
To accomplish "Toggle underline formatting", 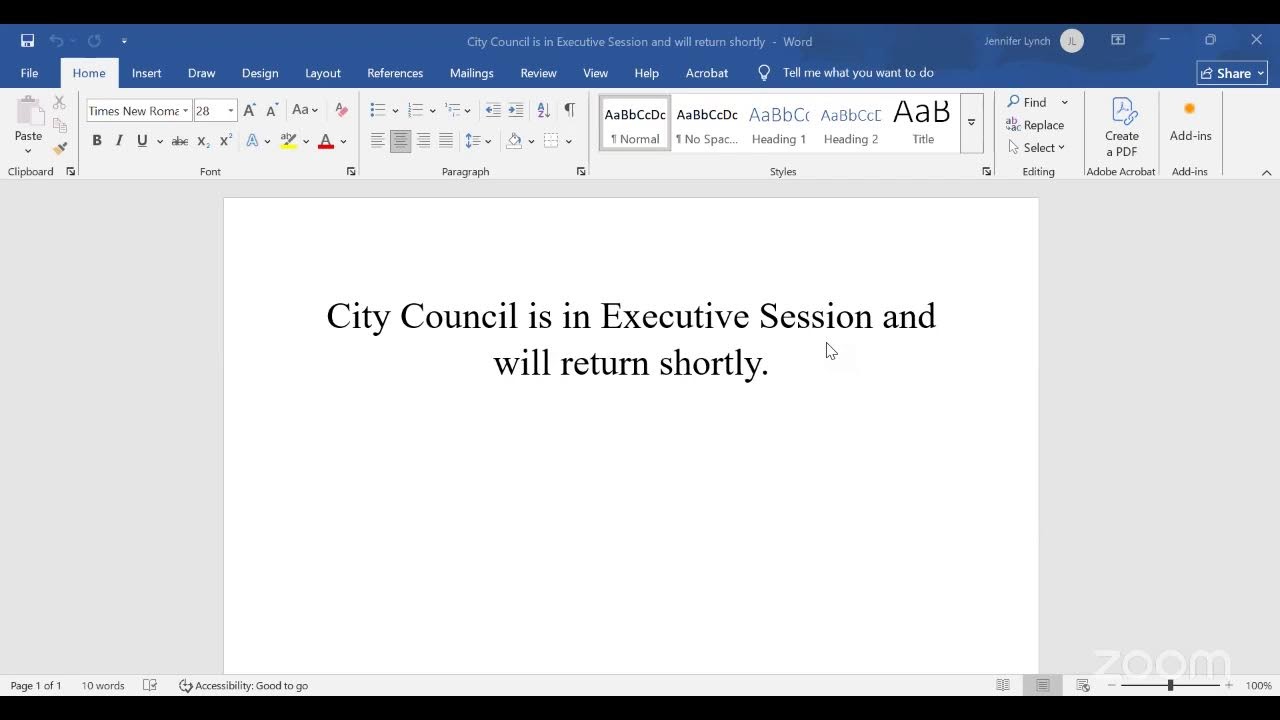I will (142, 141).
